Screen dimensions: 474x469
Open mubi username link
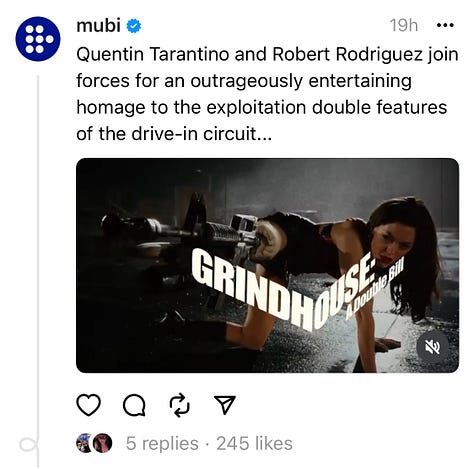(98, 25)
